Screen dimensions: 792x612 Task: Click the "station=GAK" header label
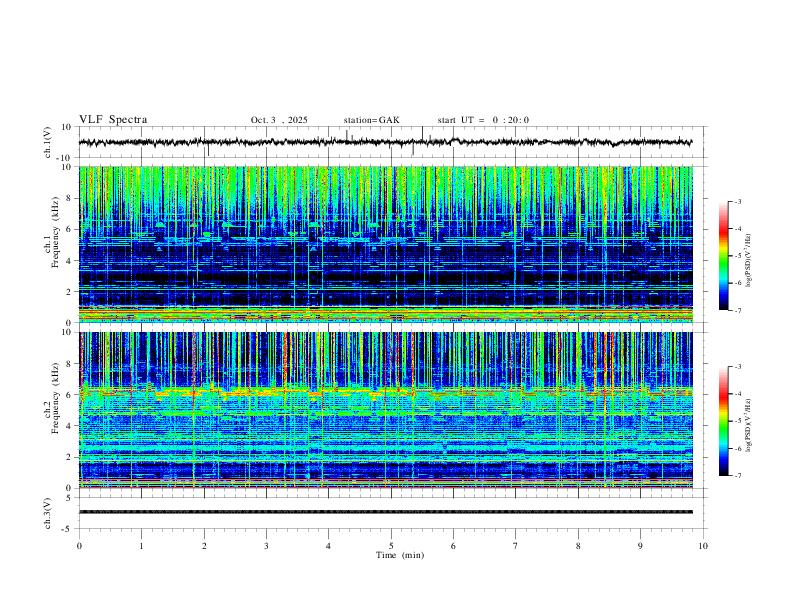coord(371,120)
